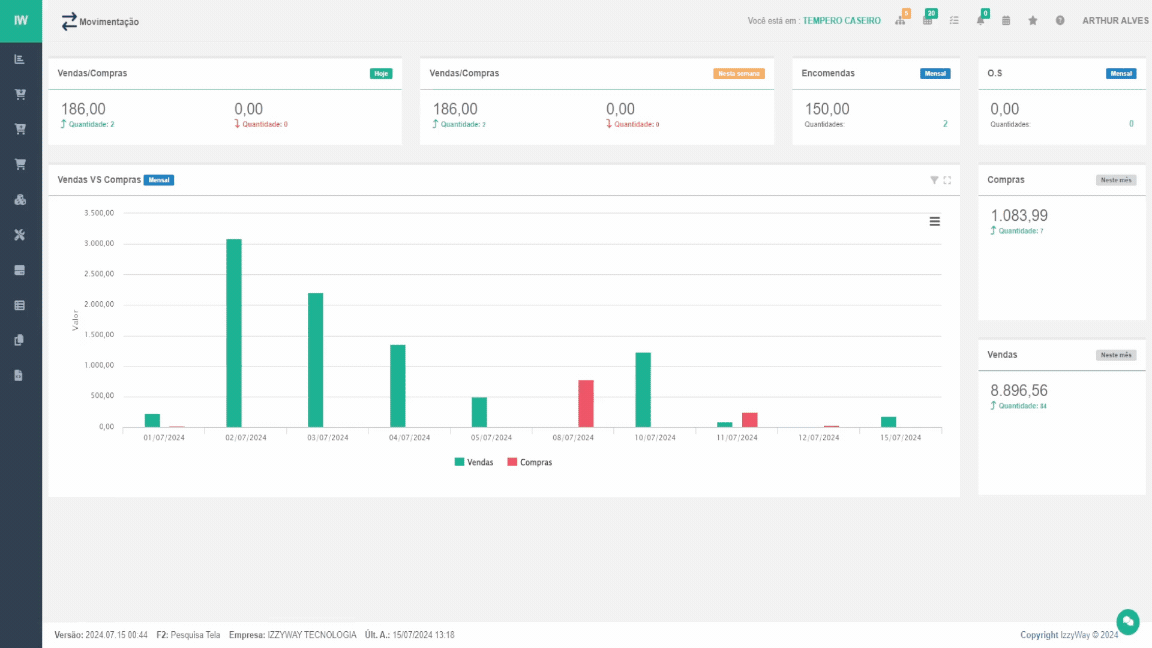Click the O.S card title

[995, 73]
